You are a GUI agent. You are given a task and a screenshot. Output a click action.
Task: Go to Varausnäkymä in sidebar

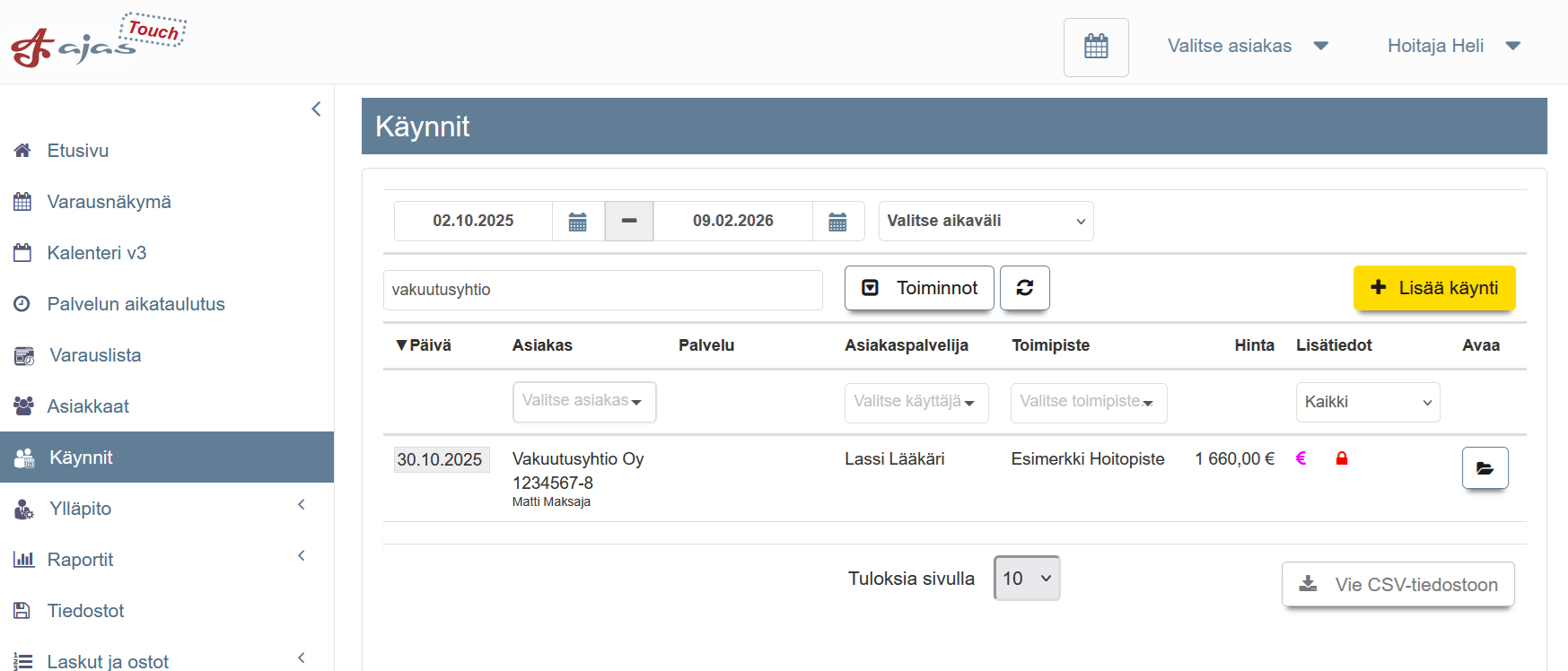pyautogui.click(x=109, y=202)
